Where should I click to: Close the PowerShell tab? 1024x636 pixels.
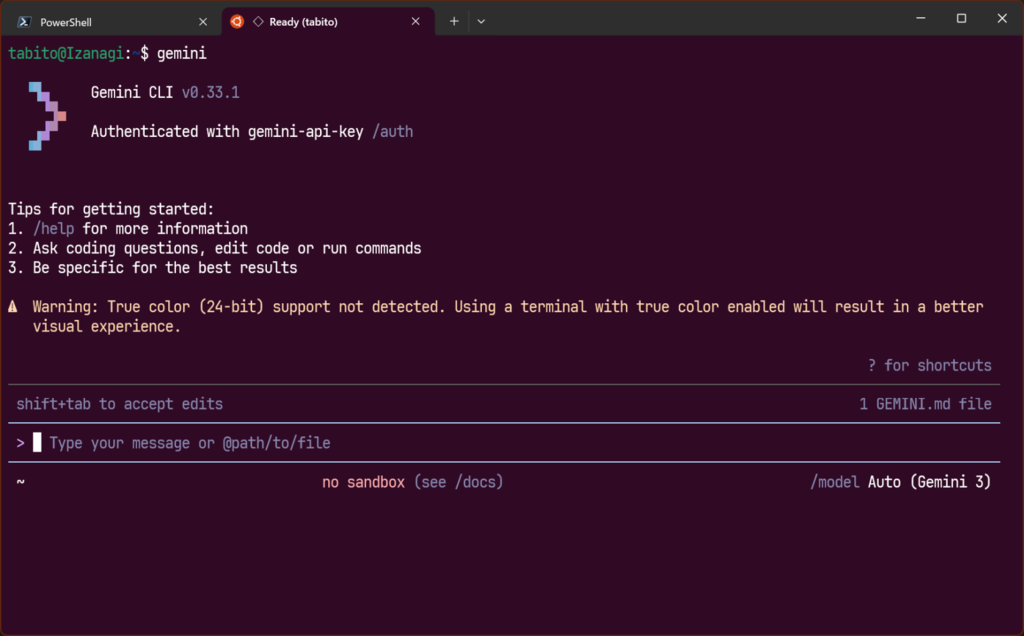tap(203, 22)
